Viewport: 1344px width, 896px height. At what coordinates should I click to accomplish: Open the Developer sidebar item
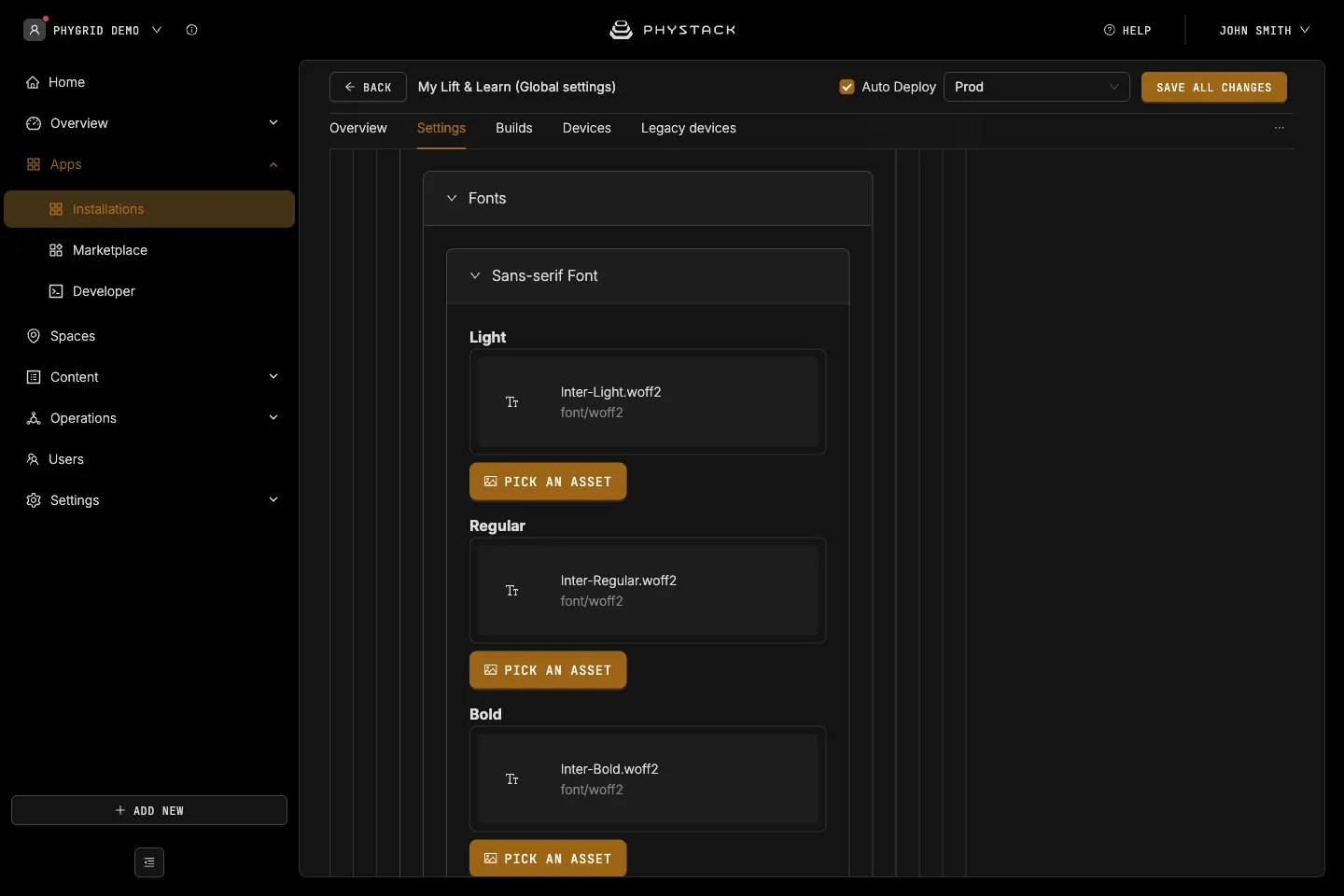tap(149, 291)
